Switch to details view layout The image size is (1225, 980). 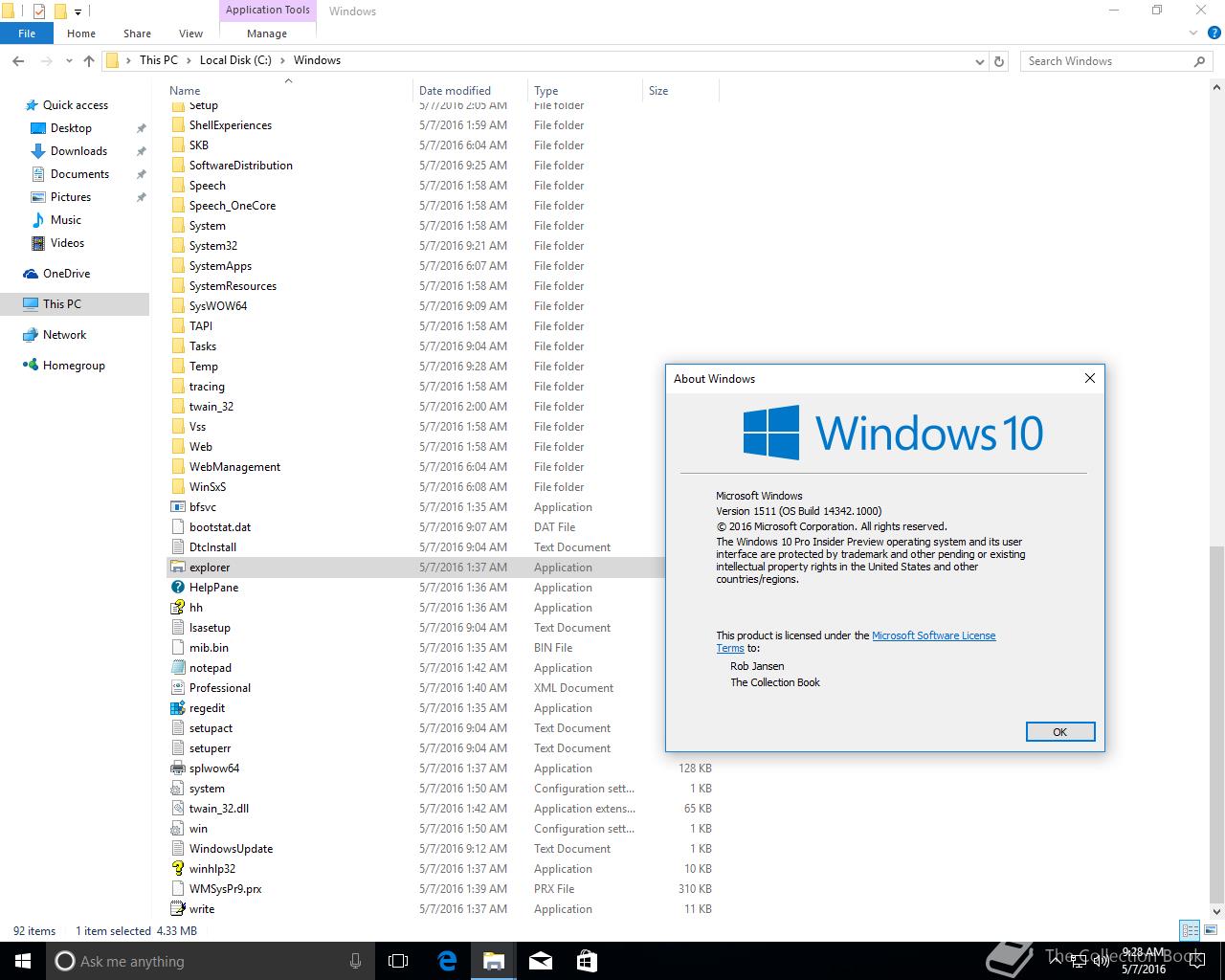1190,930
